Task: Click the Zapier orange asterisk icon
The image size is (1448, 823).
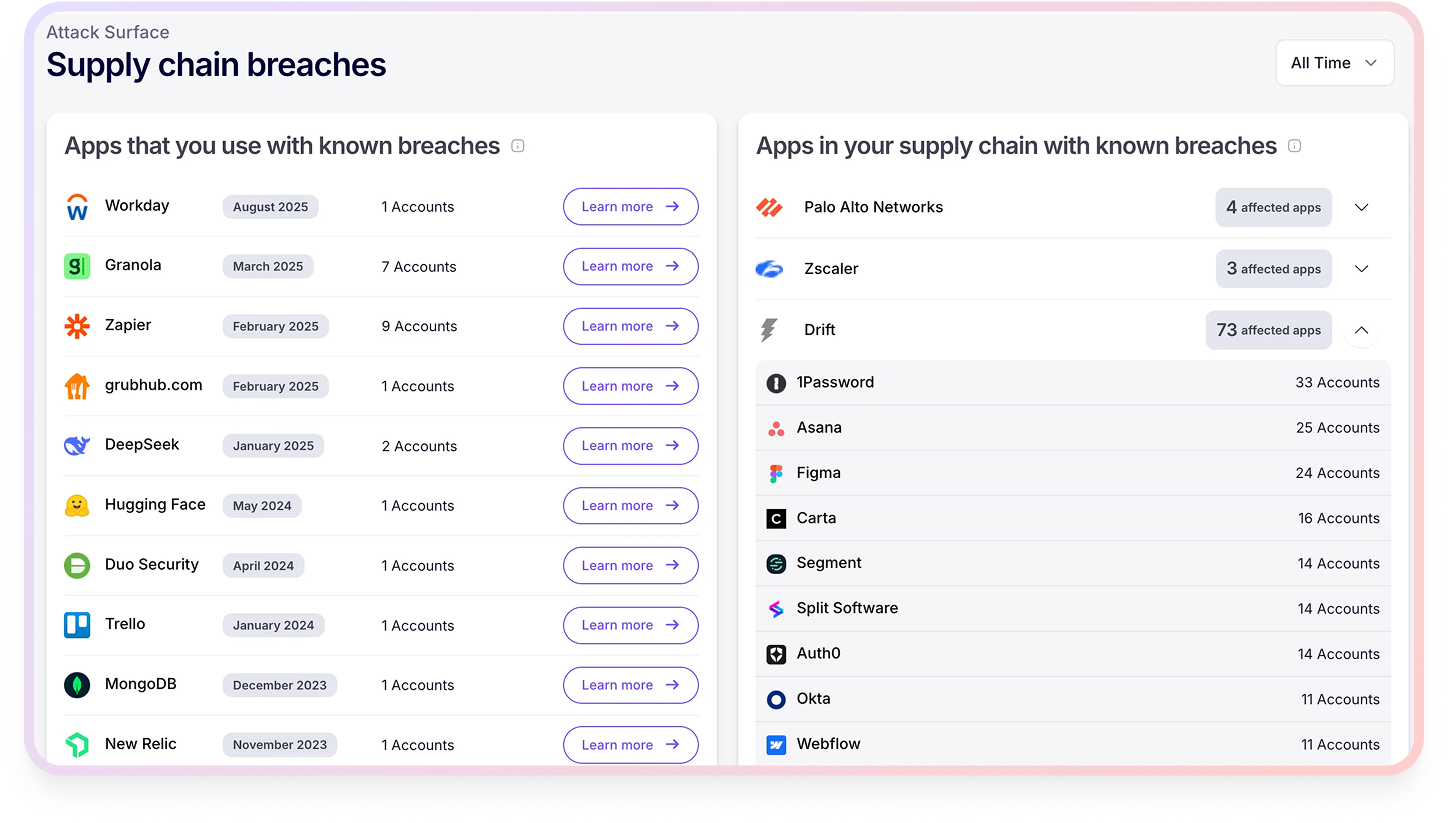Action: click(x=77, y=326)
